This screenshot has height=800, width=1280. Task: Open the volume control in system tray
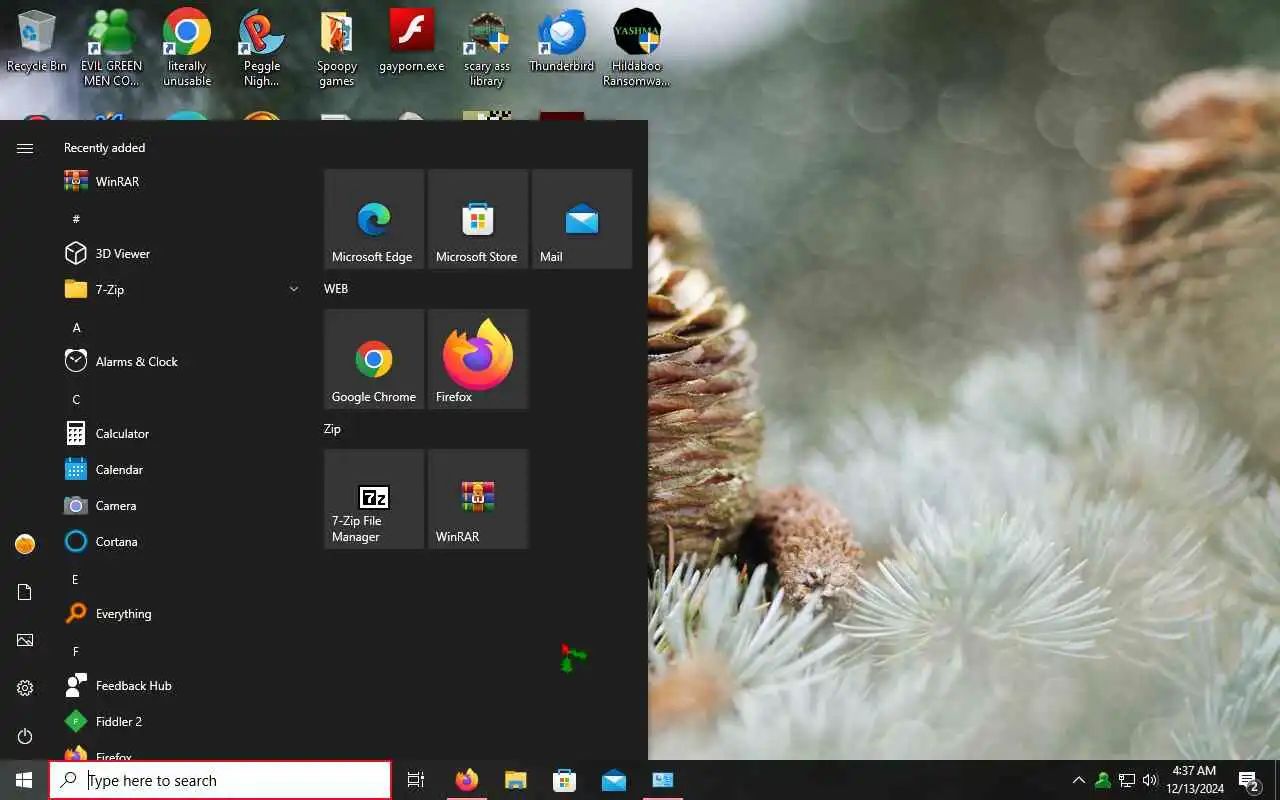[1150, 780]
